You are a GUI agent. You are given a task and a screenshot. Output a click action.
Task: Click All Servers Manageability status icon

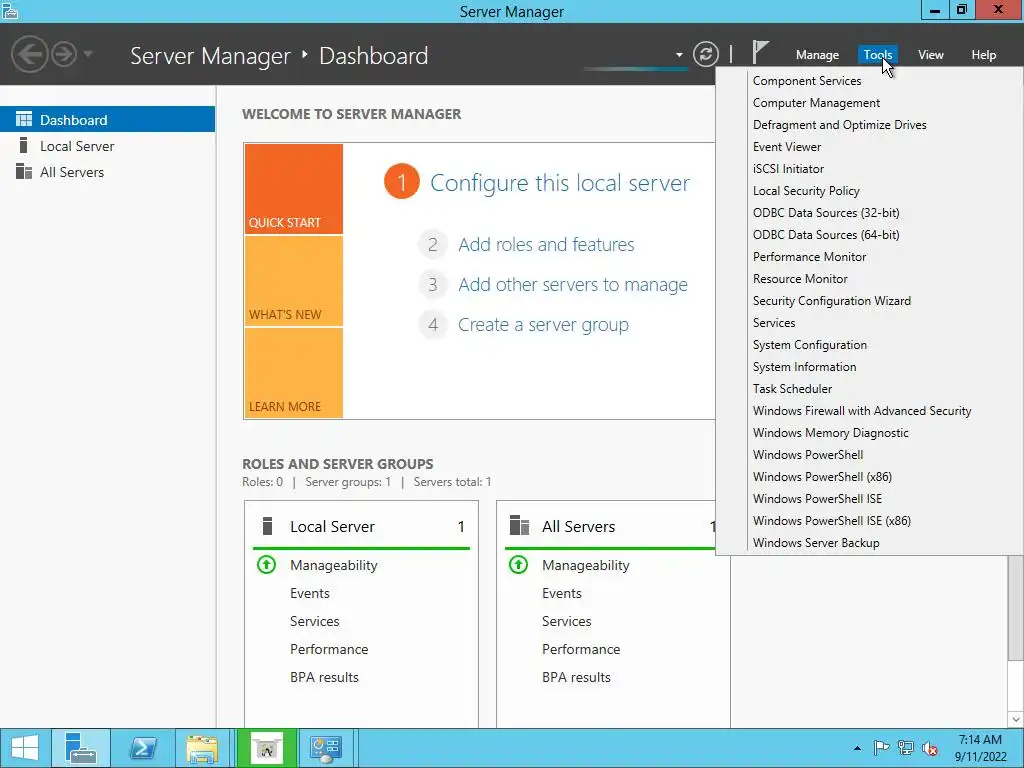click(519, 564)
